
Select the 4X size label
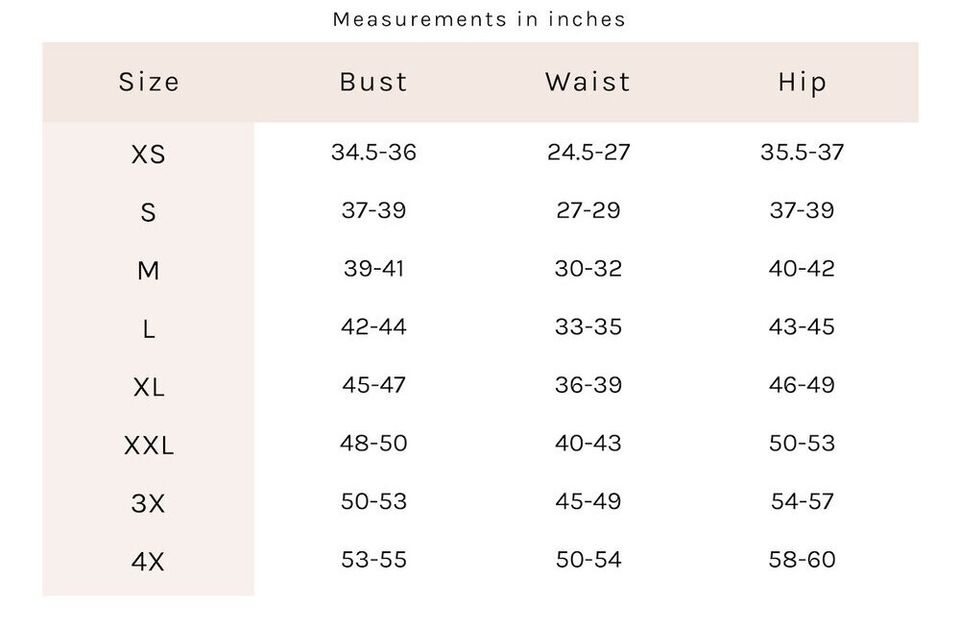point(148,561)
